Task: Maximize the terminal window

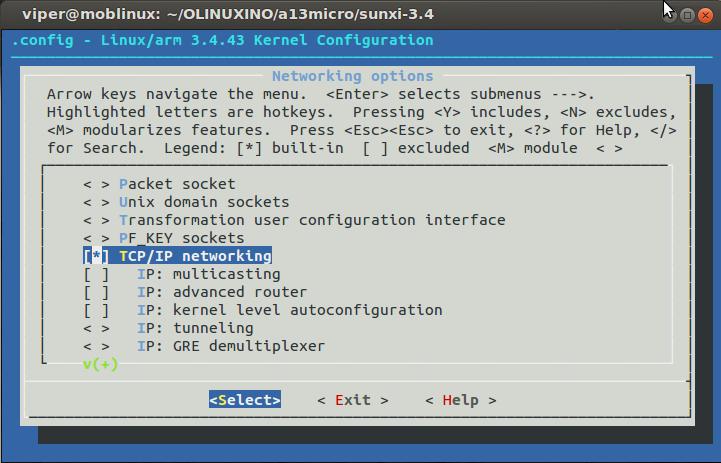Action: tap(686, 15)
